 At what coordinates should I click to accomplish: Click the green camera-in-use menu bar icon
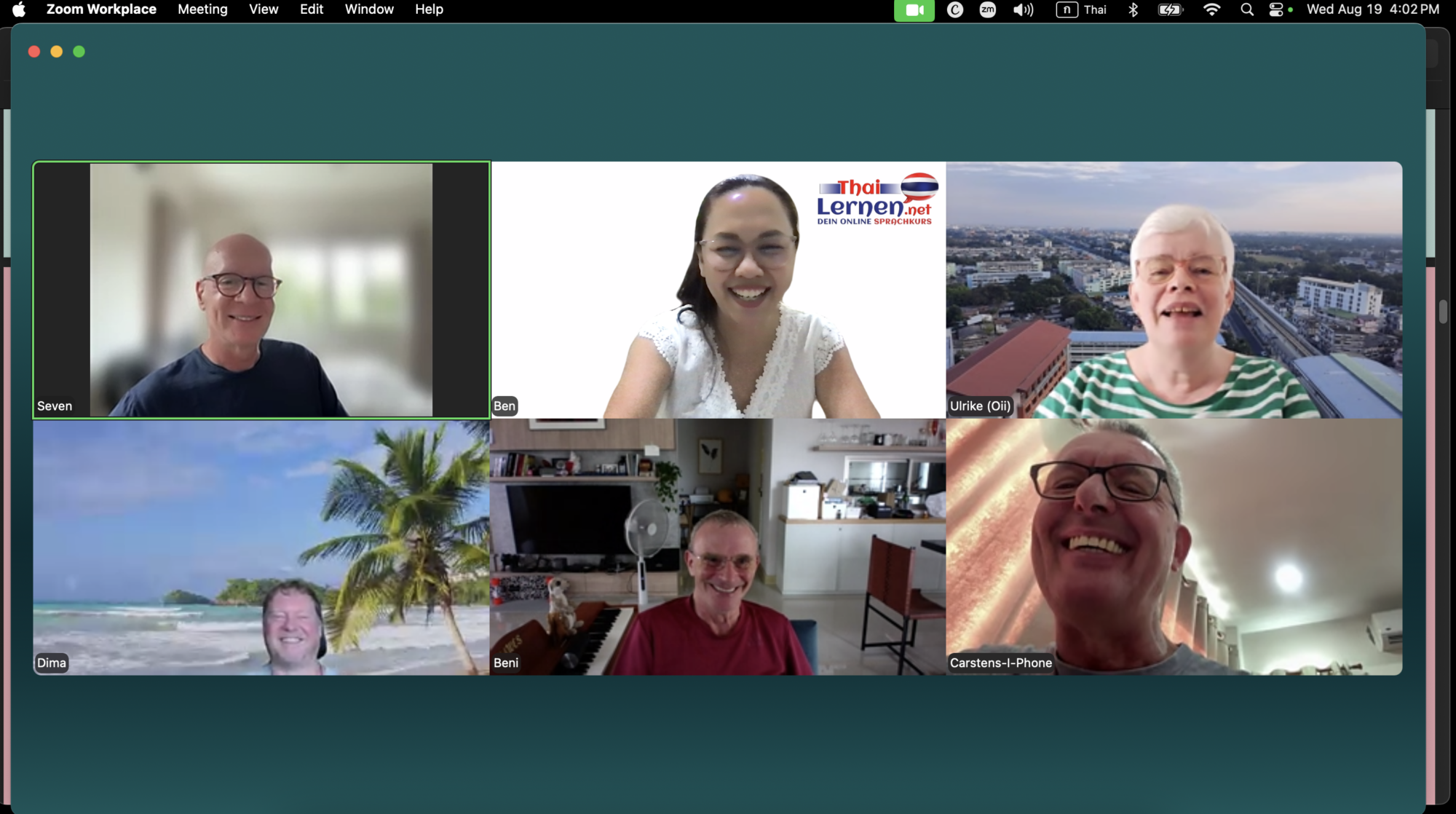[x=914, y=10]
